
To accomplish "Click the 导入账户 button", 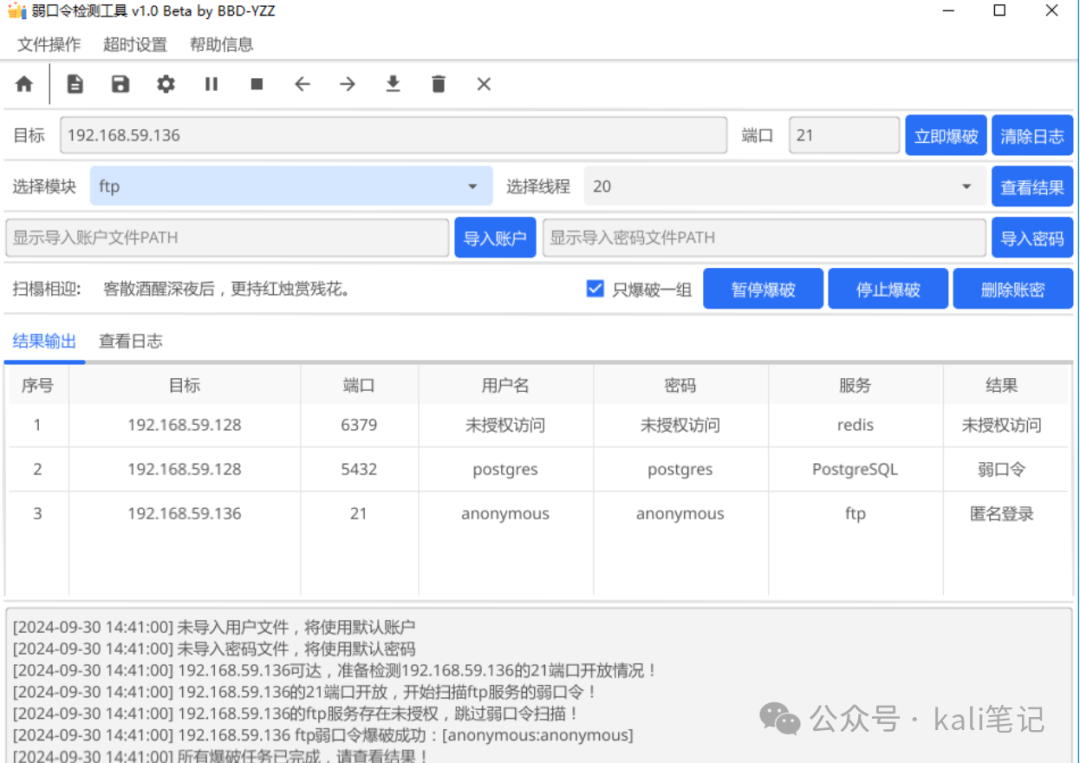I will (x=495, y=237).
